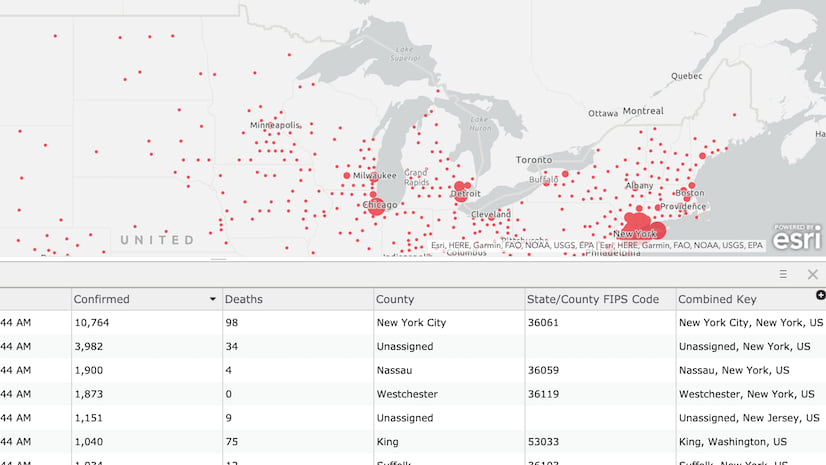The height and width of the screenshot is (465, 826).
Task: Select 'New York City, New York, US' cell
Action: [x=751, y=322]
